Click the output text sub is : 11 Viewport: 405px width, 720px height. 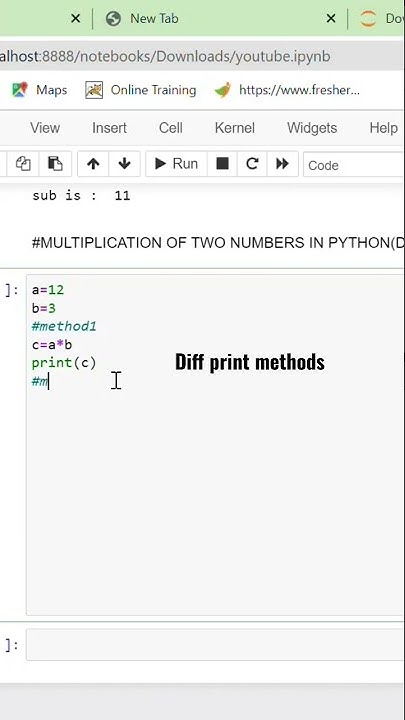click(x=81, y=196)
